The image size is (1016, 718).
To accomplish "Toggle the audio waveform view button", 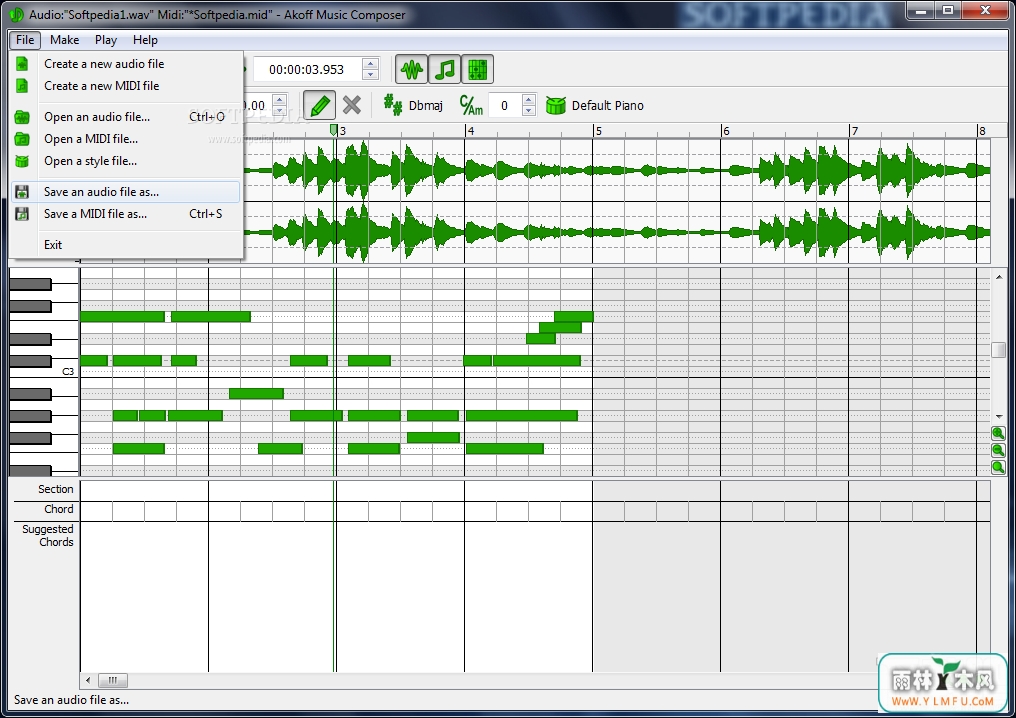I will pos(411,69).
